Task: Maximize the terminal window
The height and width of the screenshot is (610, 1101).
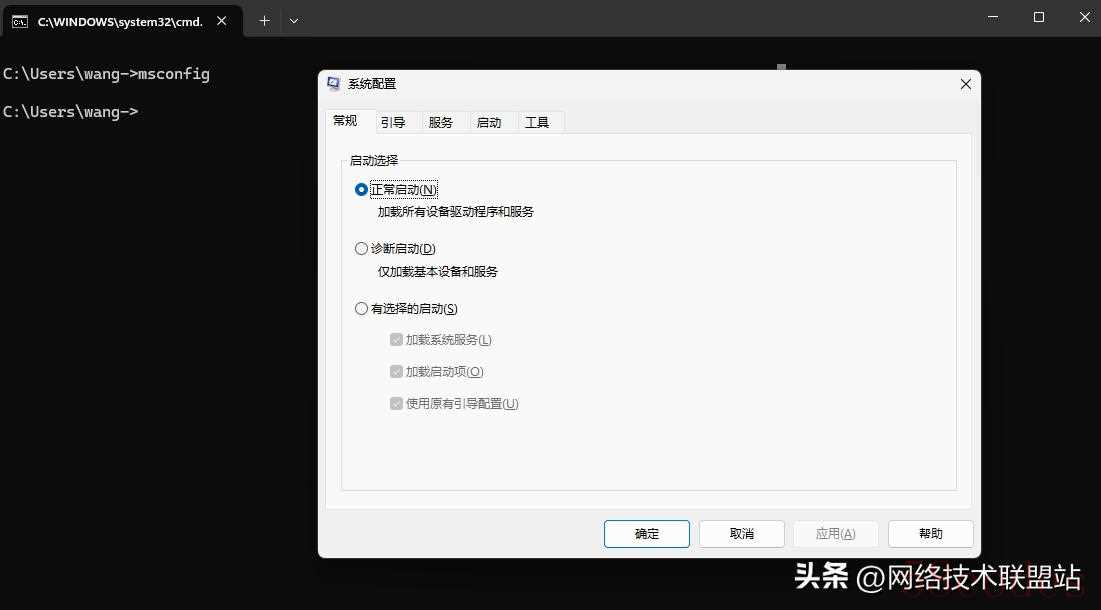Action: pos(1039,17)
